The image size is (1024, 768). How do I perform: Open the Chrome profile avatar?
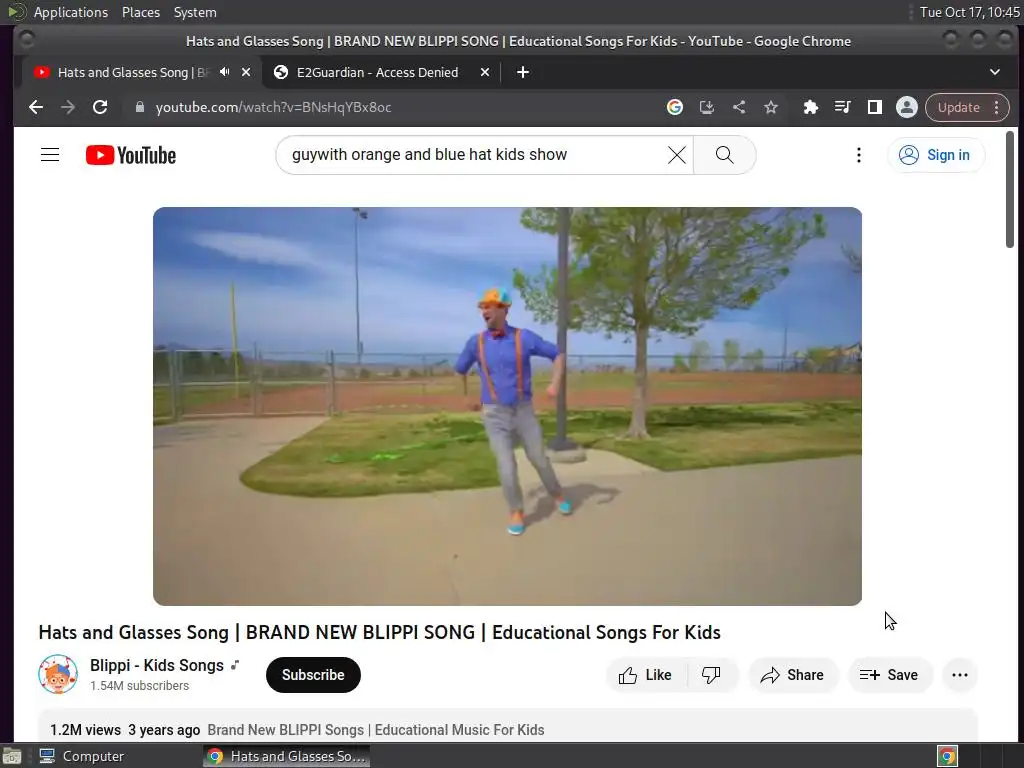906,107
